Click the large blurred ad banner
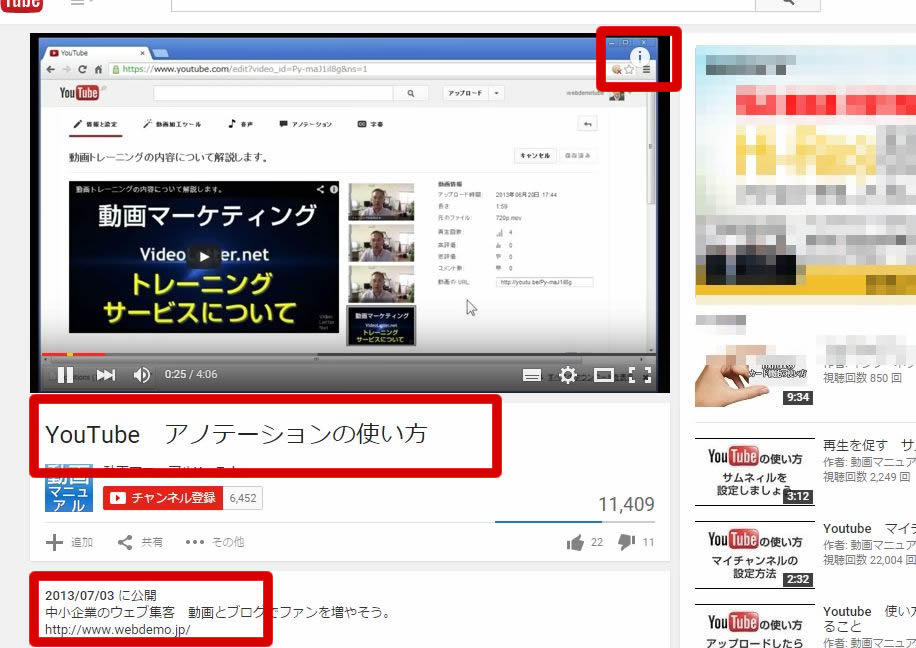This screenshot has height=648, width=916. click(x=806, y=175)
